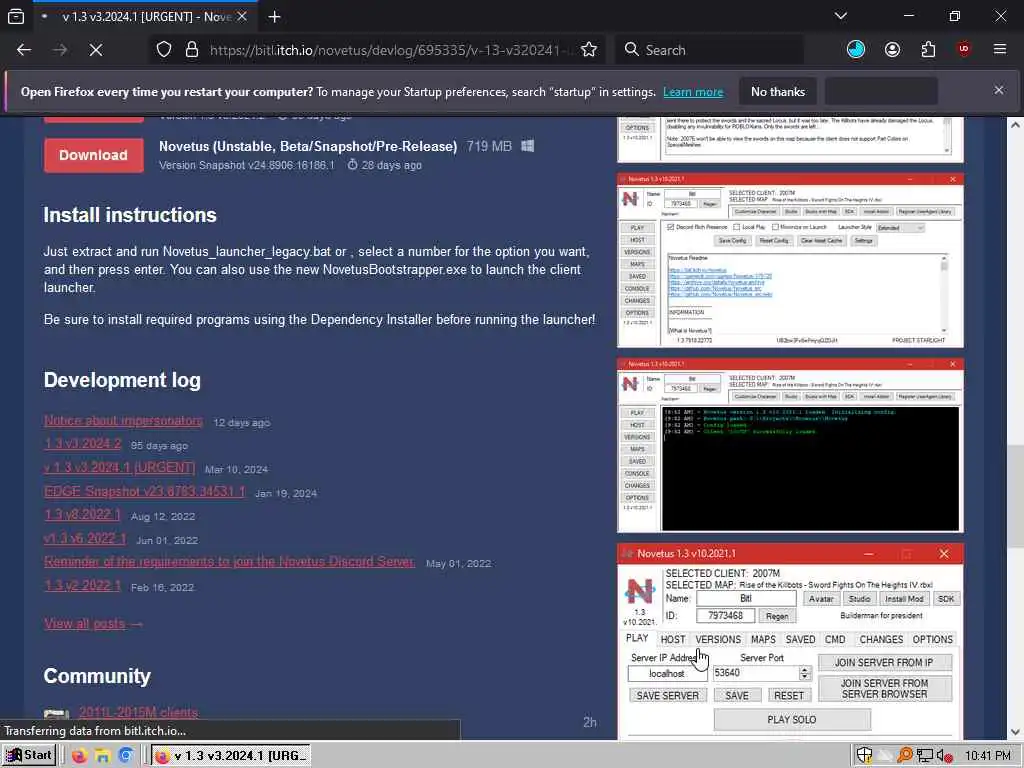
Task: Open the Firefox View icon
Action: point(16,16)
